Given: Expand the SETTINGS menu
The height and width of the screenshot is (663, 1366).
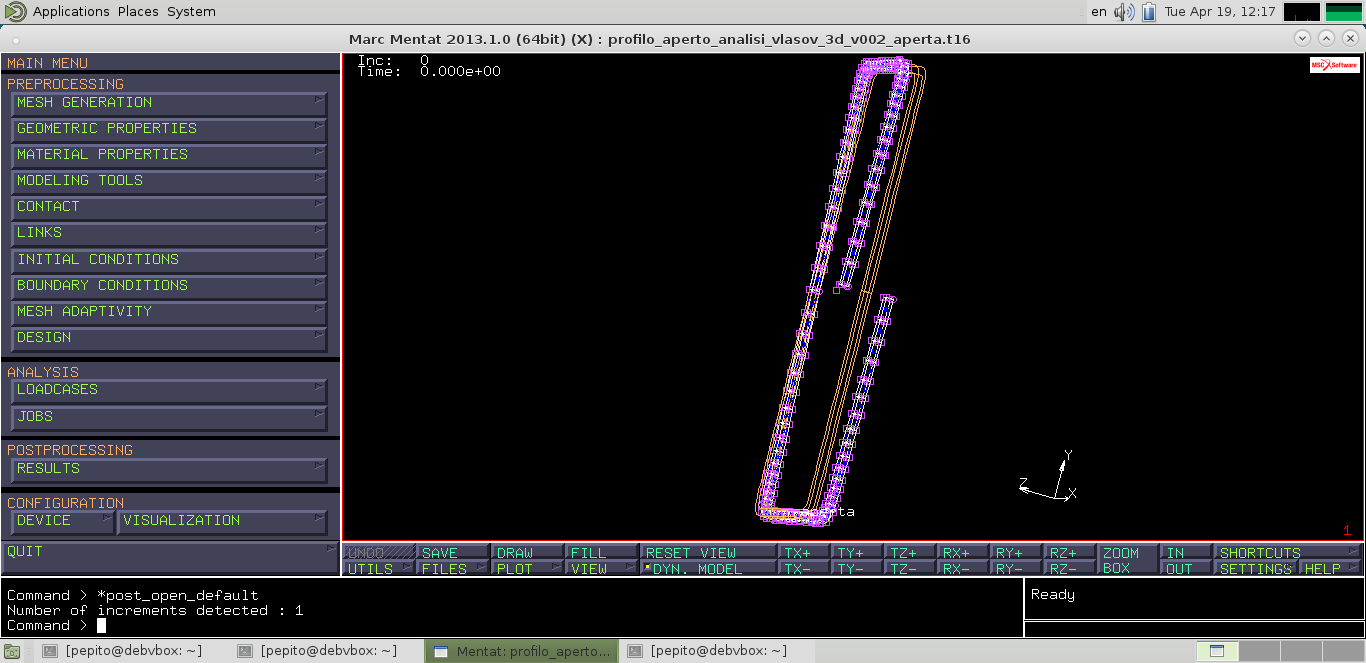Looking at the screenshot, I should point(1256,568).
